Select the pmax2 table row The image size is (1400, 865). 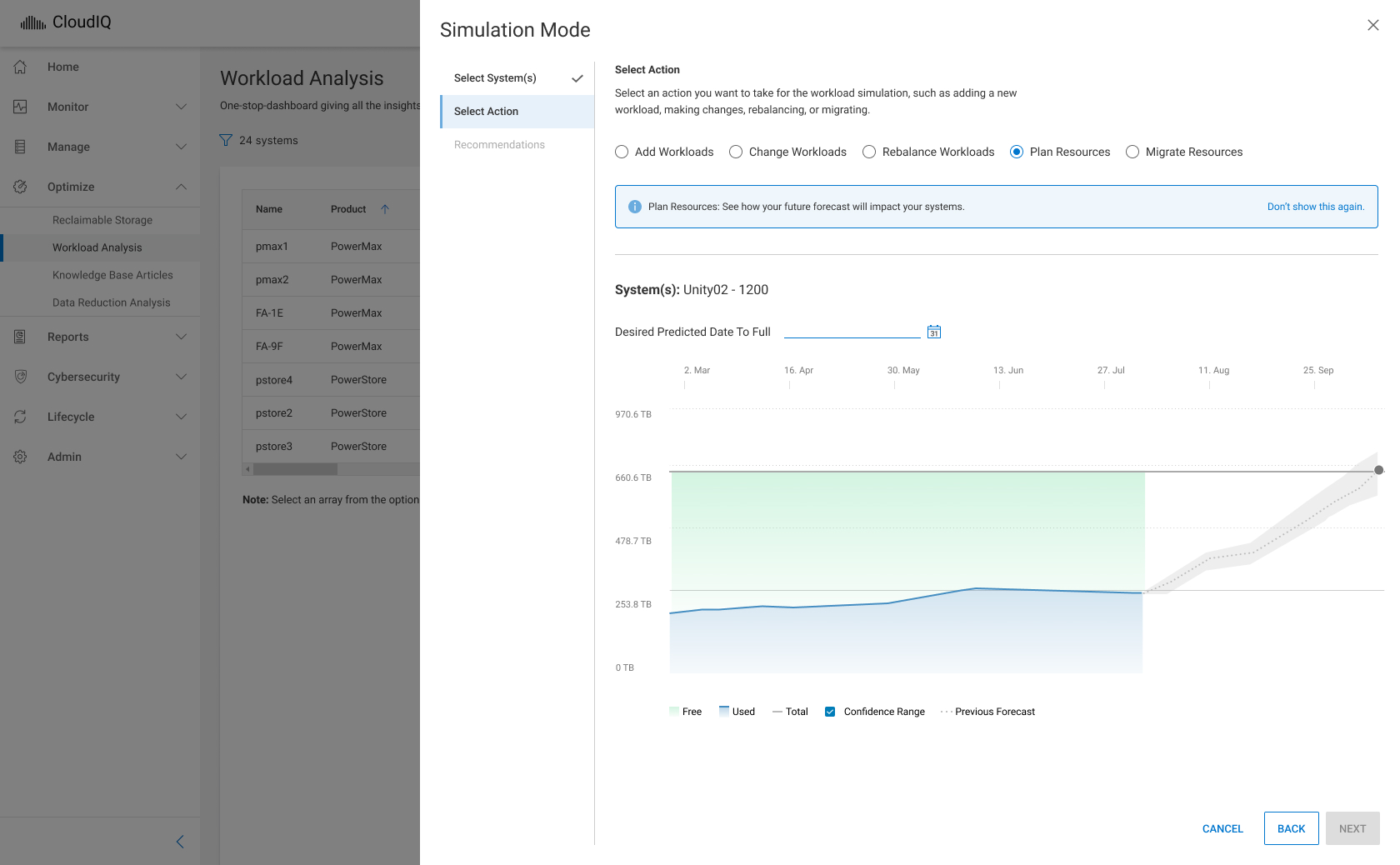pos(331,280)
